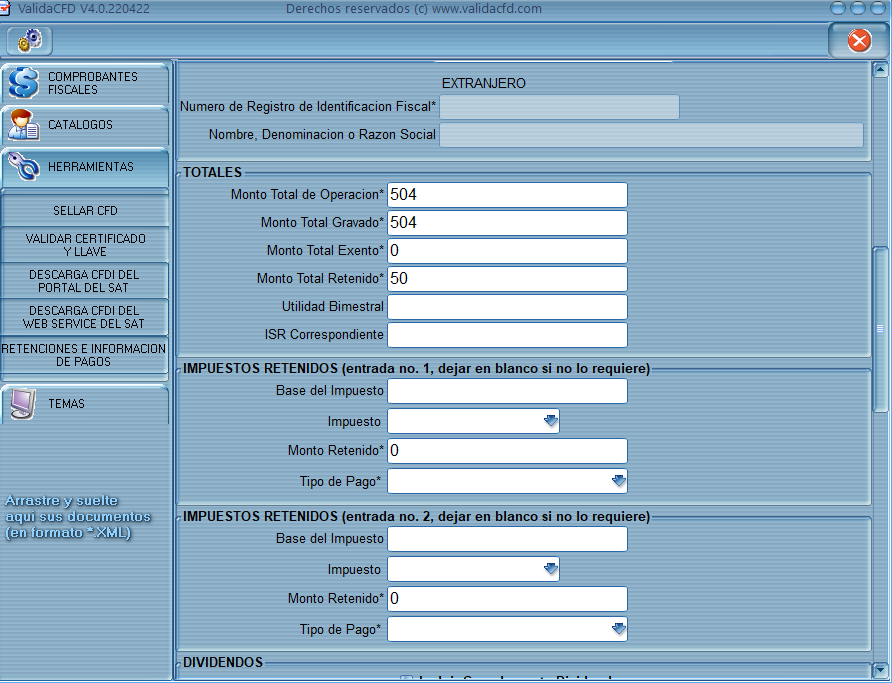The width and height of the screenshot is (892, 683).
Task: Click Nombre, Denominacion o Razon Social field
Action: pos(651,135)
